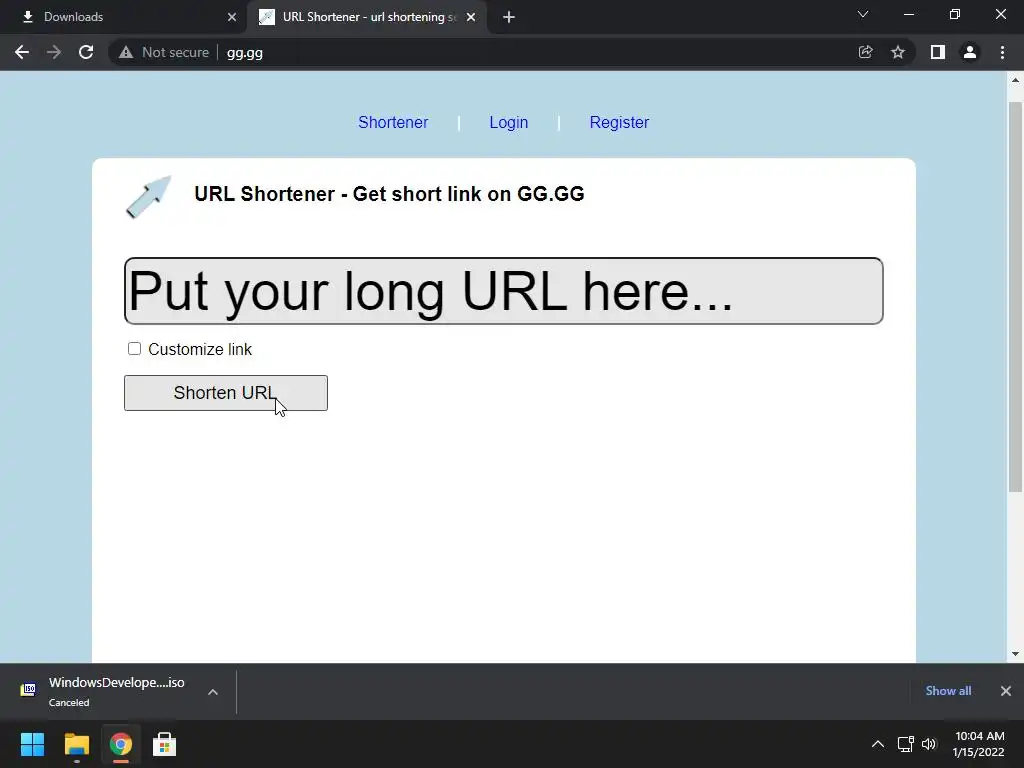Click the Chrome taskbar icon

pos(121,744)
